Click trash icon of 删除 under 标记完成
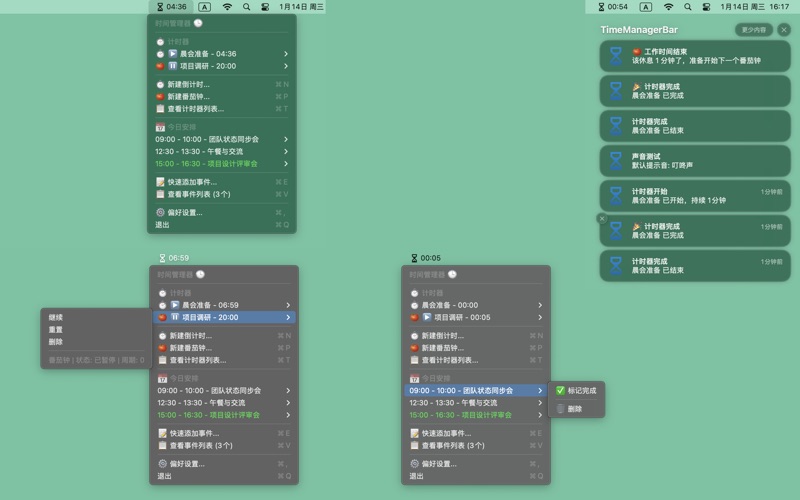This screenshot has height=500, width=800. coord(560,409)
